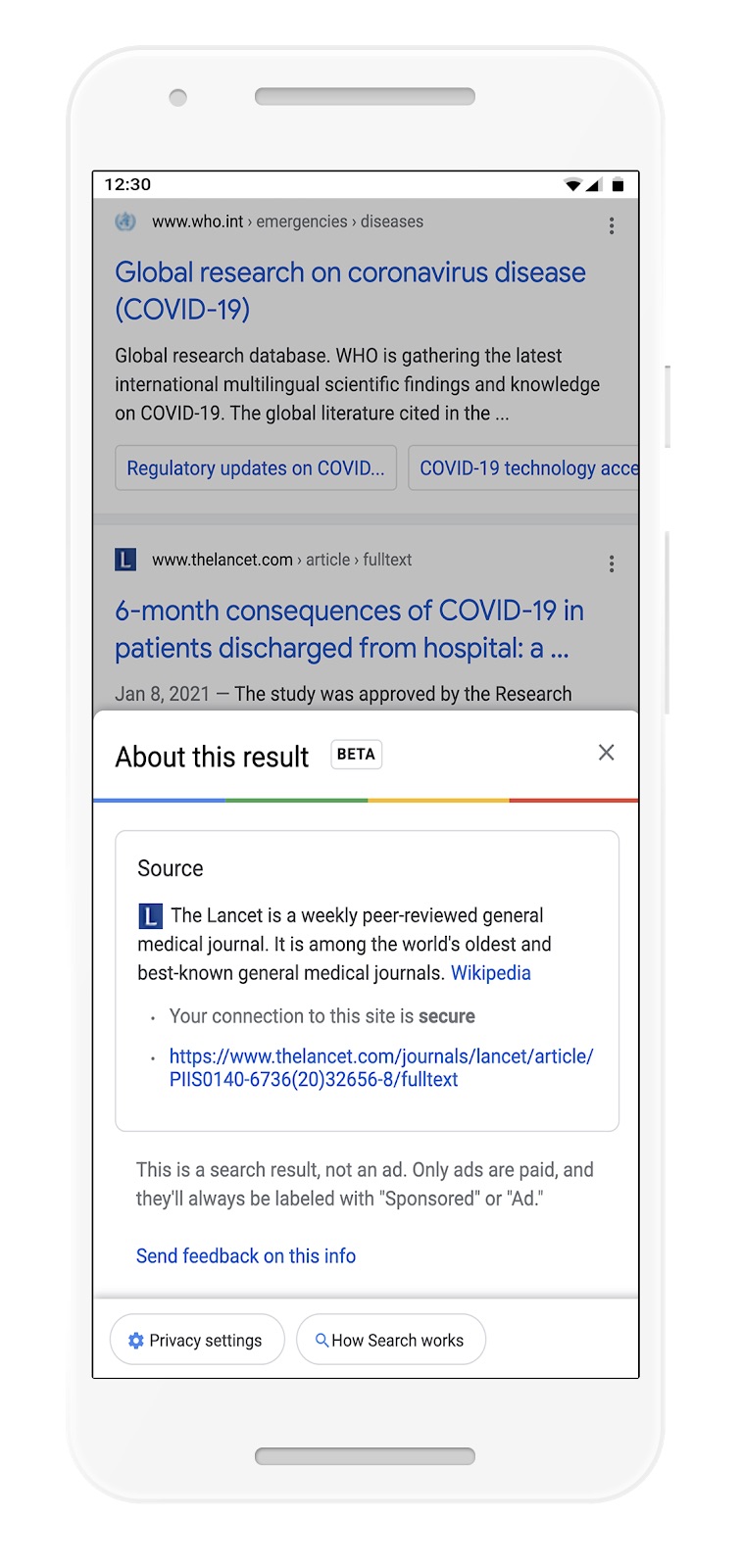Click the BETA label badge
The height and width of the screenshot is (1568, 742).
[356, 754]
